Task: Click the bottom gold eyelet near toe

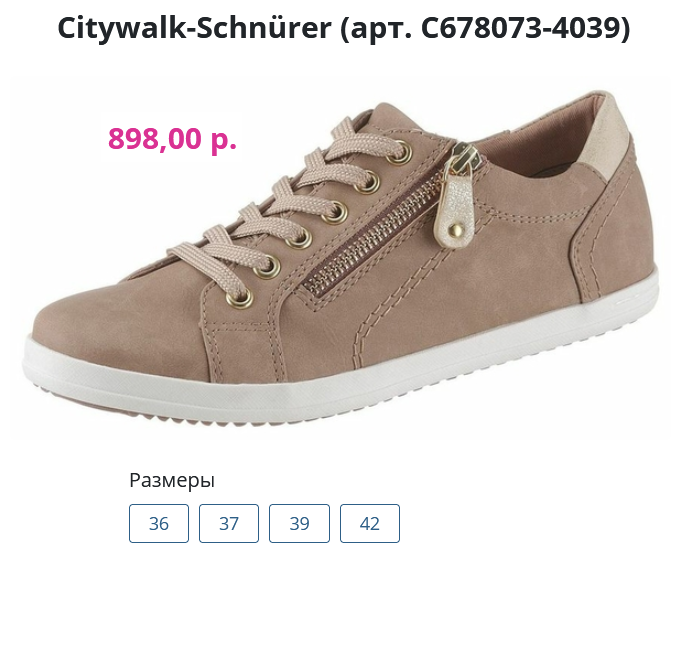Action: (x=240, y=299)
